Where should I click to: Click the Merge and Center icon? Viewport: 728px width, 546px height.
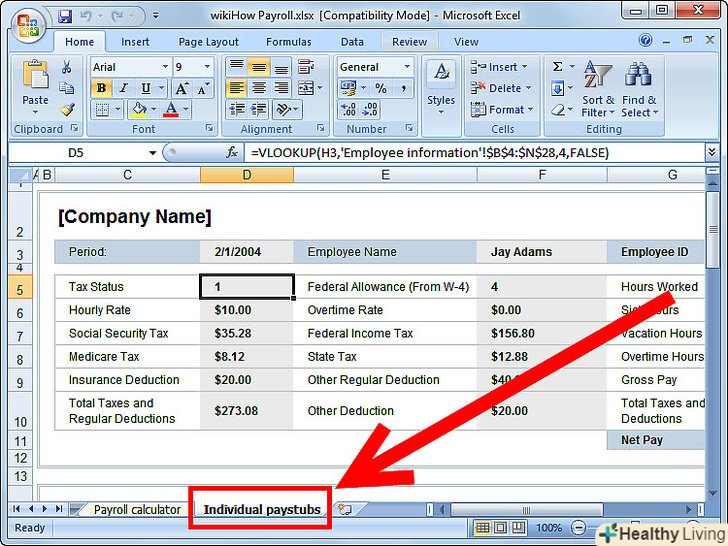(x=306, y=88)
